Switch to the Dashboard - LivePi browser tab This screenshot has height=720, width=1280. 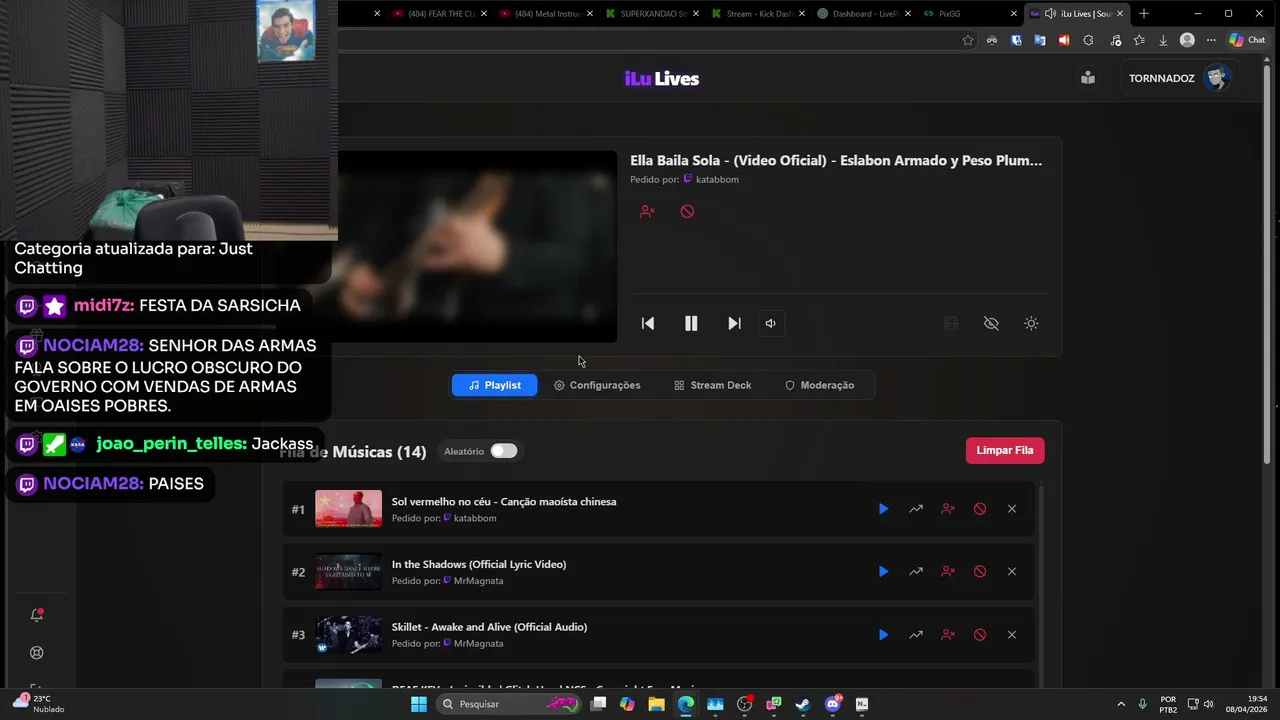[x=864, y=14]
